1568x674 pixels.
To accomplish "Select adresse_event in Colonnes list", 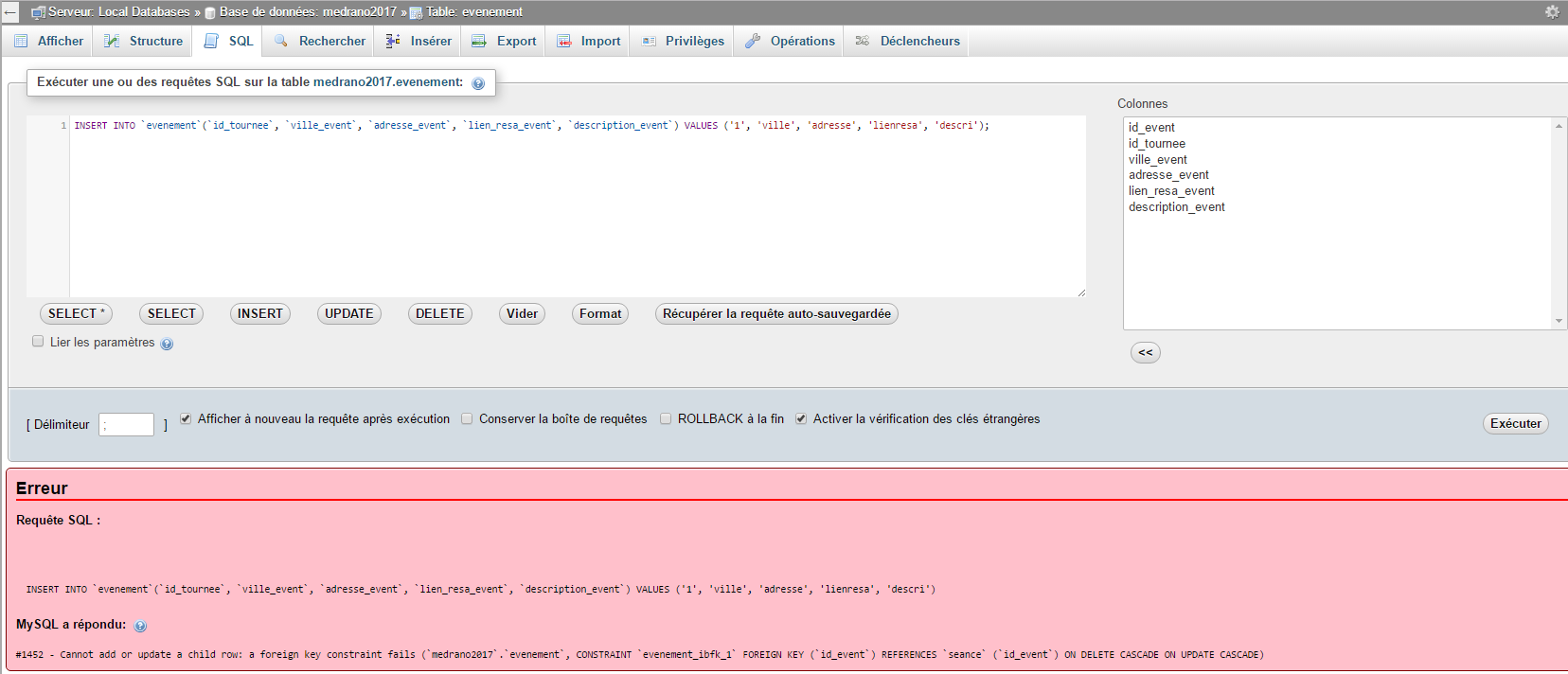I will pos(1168,175).
